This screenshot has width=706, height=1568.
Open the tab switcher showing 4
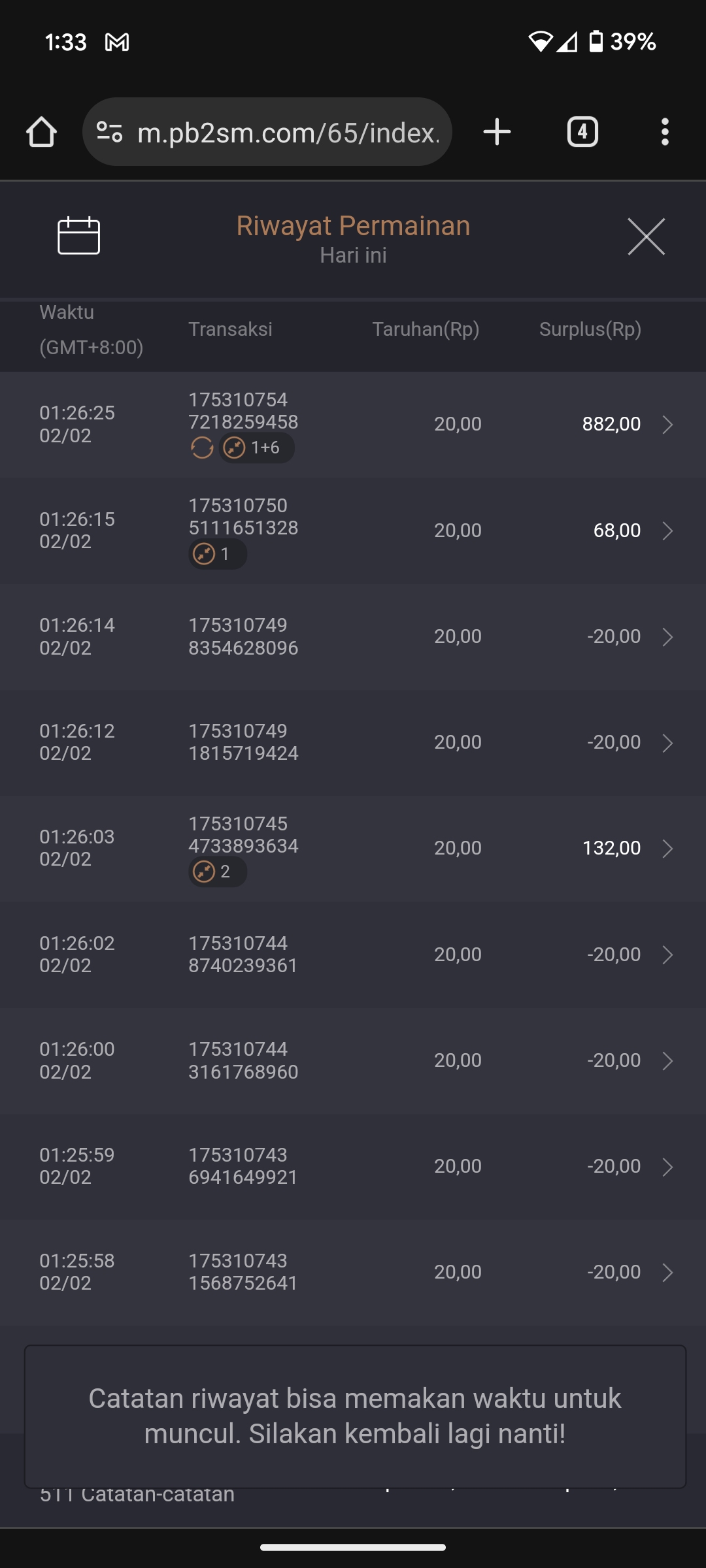pyautogui.click(x=582, y=132)
